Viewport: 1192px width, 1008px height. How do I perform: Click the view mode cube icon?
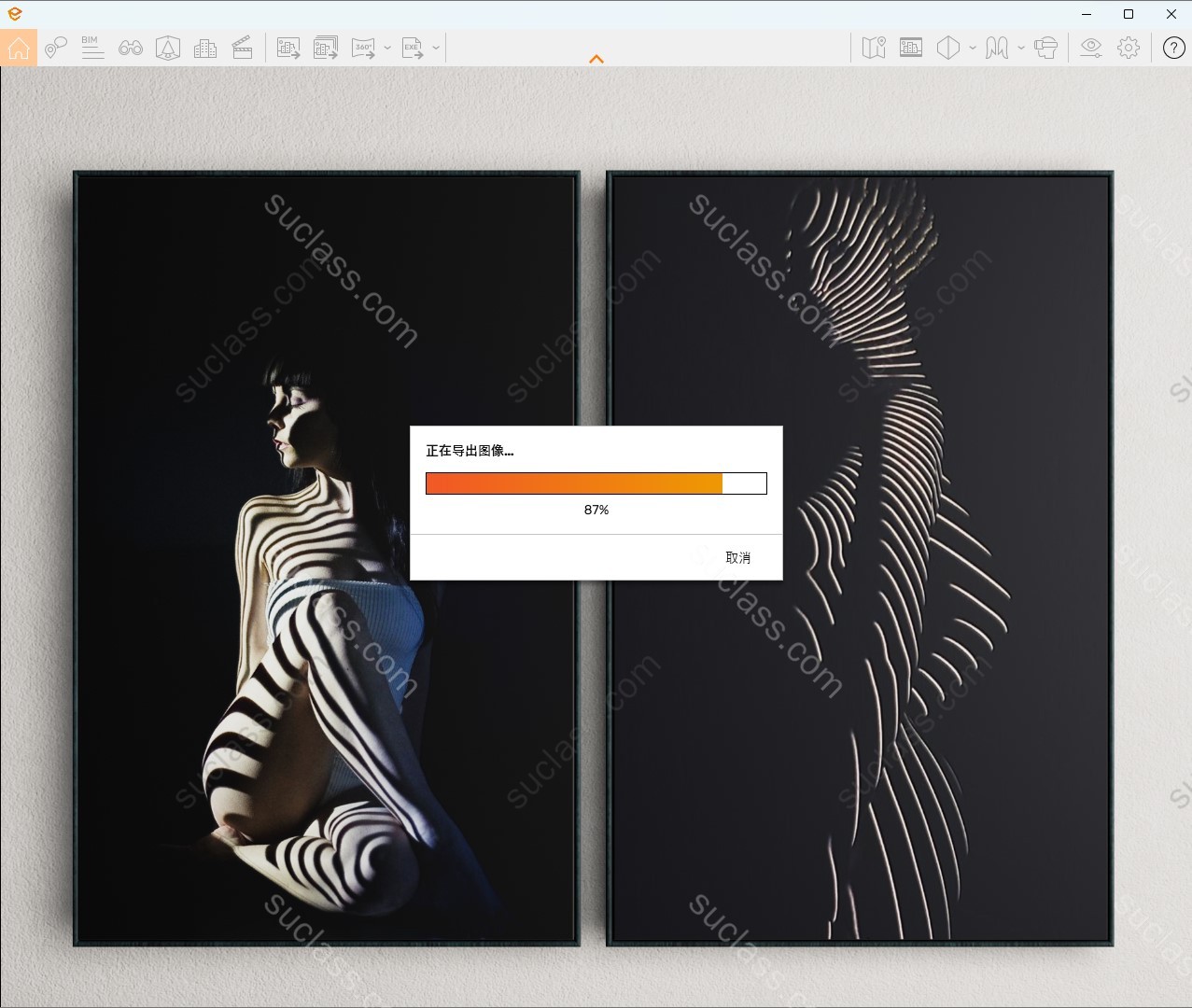click(948, 48)
